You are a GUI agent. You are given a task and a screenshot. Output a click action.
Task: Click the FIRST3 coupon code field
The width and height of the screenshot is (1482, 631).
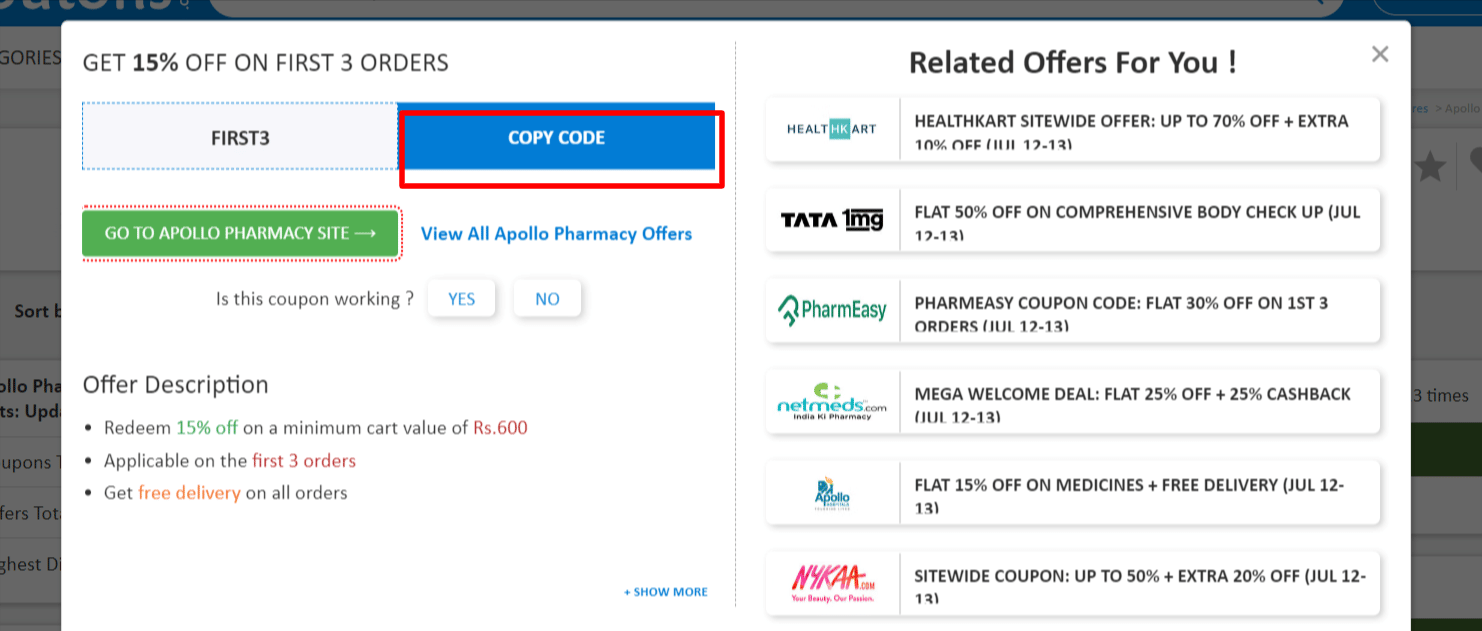click(x=239, y=137)
